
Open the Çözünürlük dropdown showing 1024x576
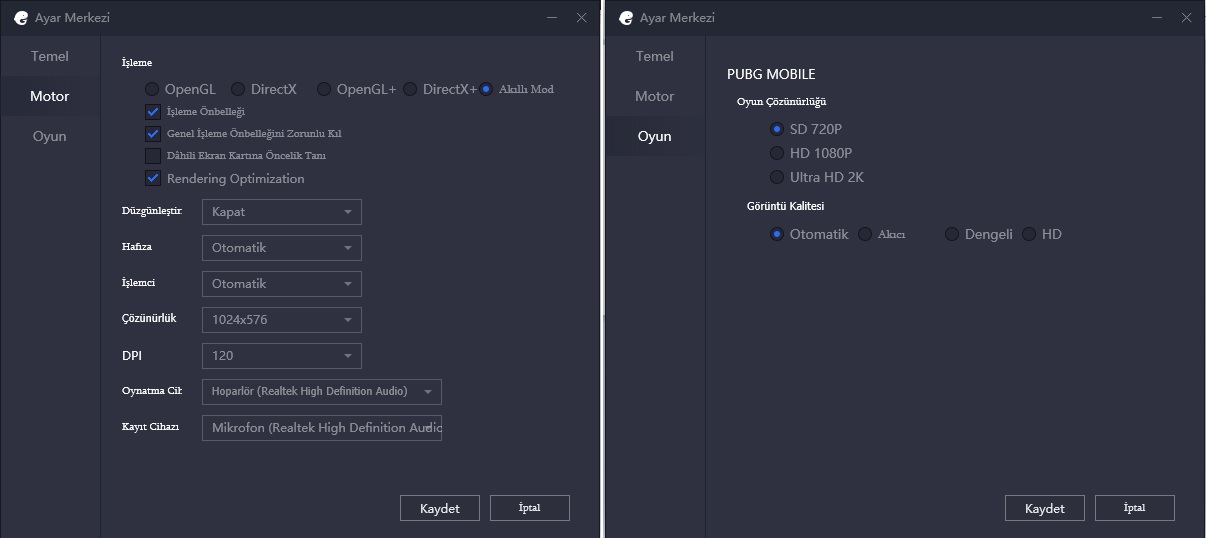(x=282, y=320)
